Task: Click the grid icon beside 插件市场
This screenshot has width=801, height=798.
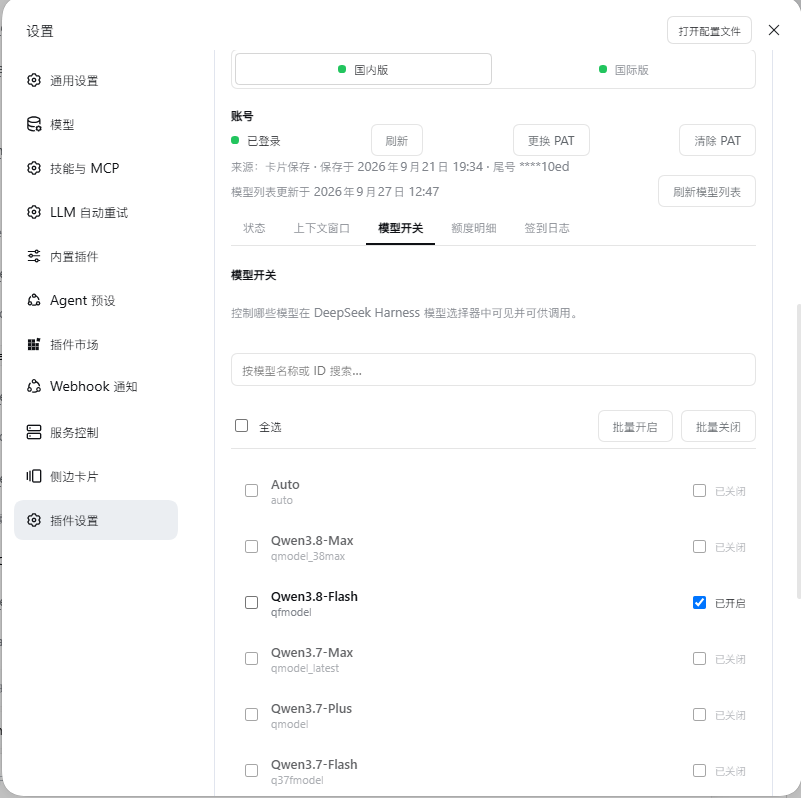Action: point(34,344)
